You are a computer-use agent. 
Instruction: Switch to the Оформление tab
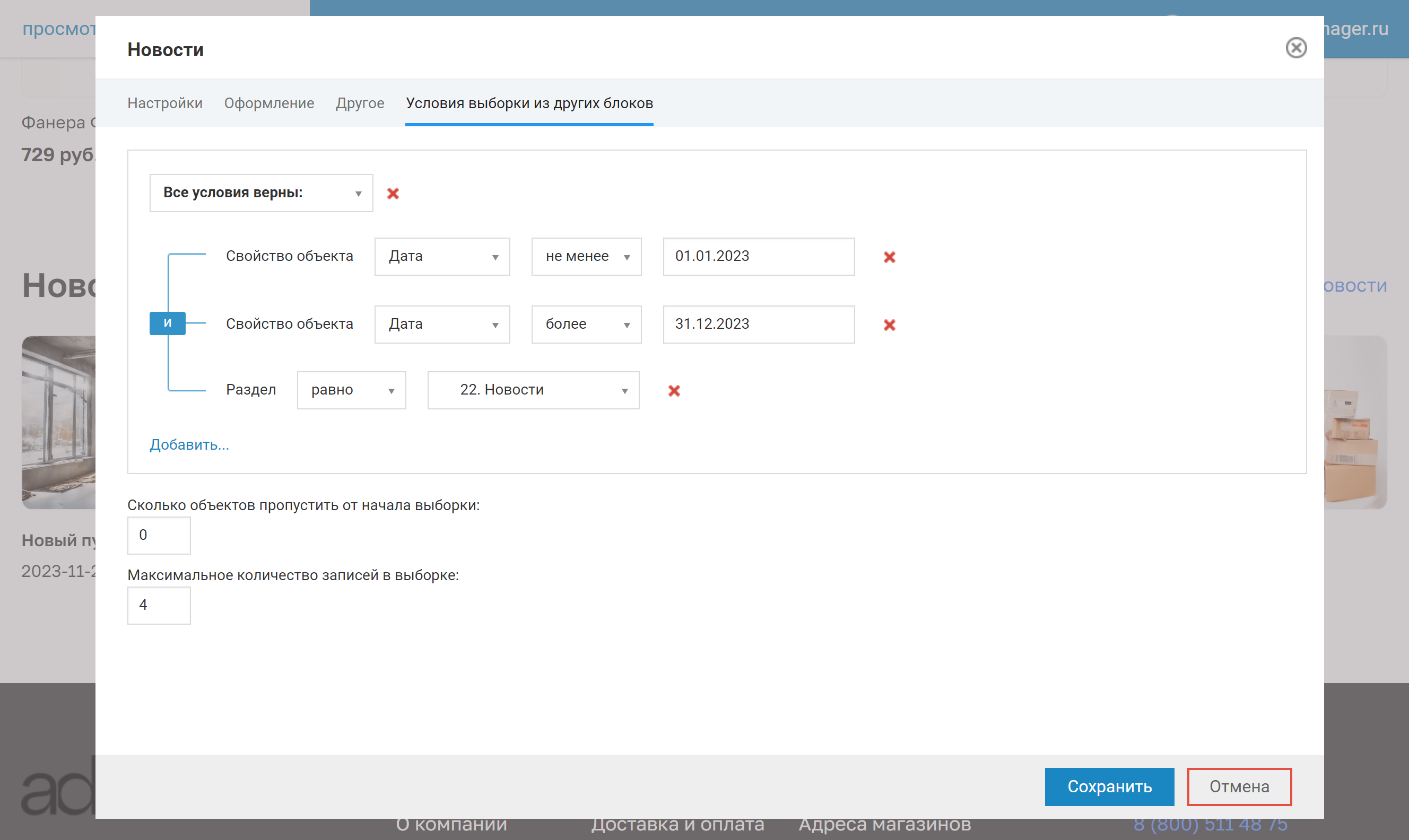pos(269,103)
